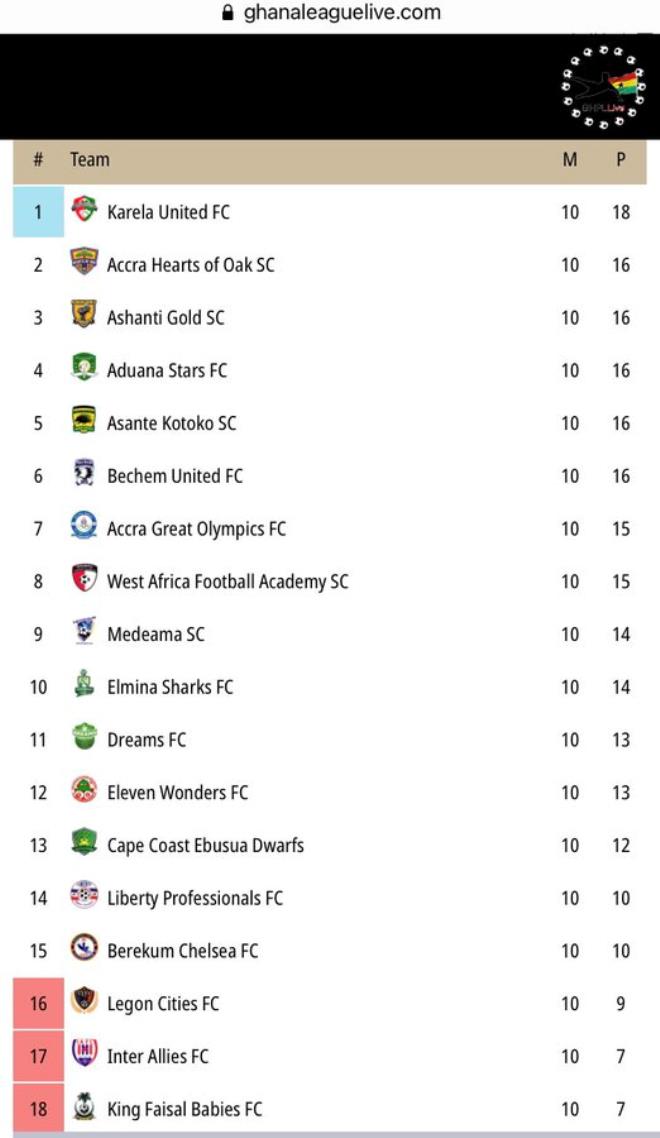The image size is (660, 1138).
Task: Open King Faisal Babies FC team page
Action: [185, 1109]
